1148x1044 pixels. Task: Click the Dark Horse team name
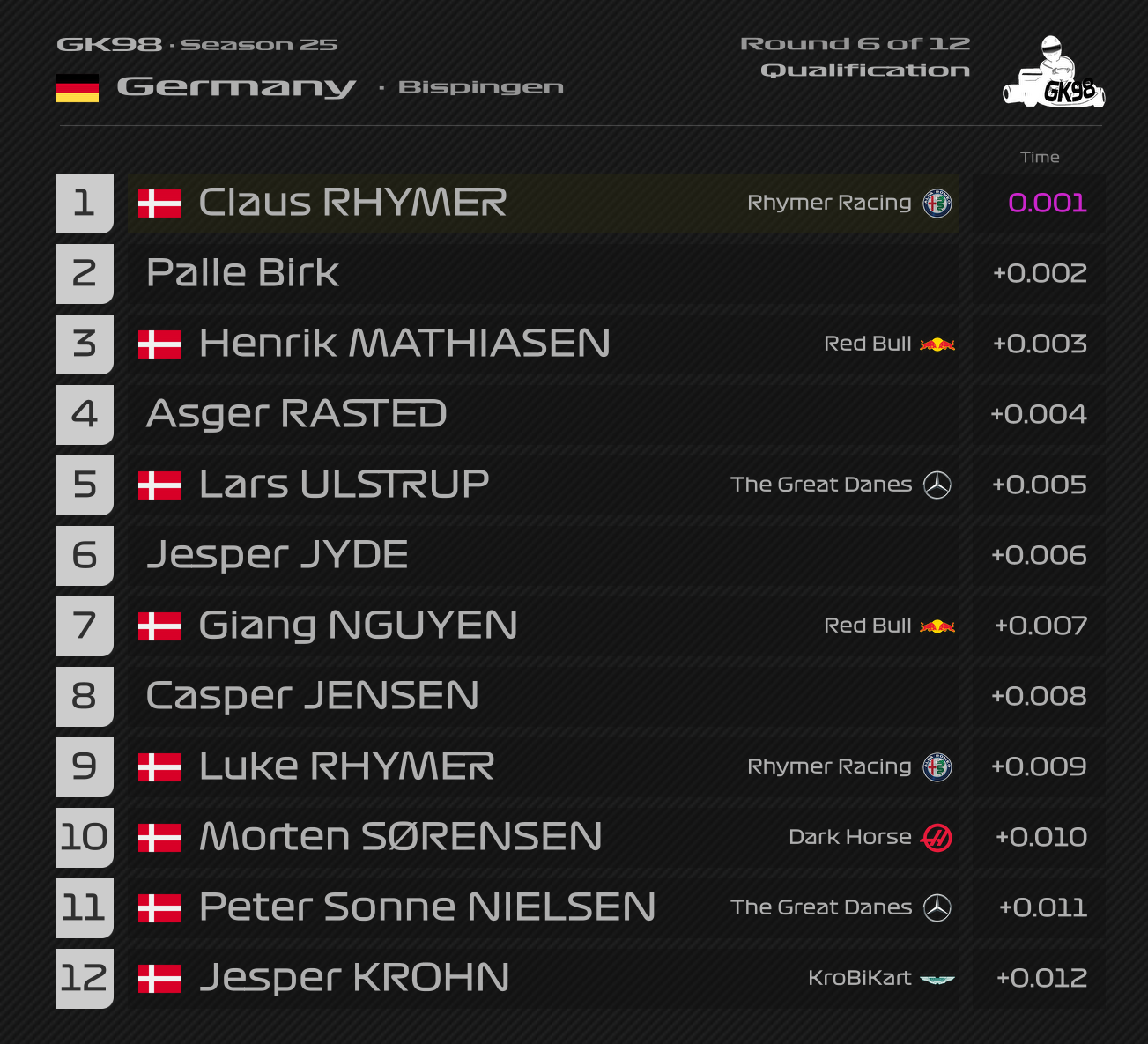849,837
